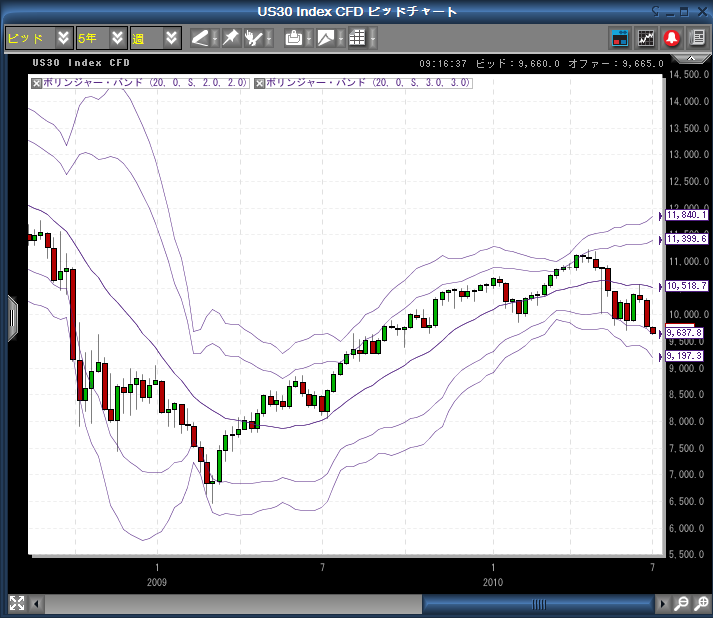
Task: Remove the Bollinger Band 2.0 indicator
Action: (37, 83)
